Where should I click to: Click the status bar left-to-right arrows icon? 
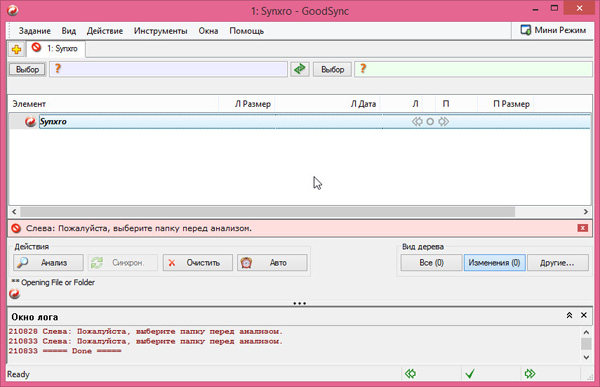530,374
